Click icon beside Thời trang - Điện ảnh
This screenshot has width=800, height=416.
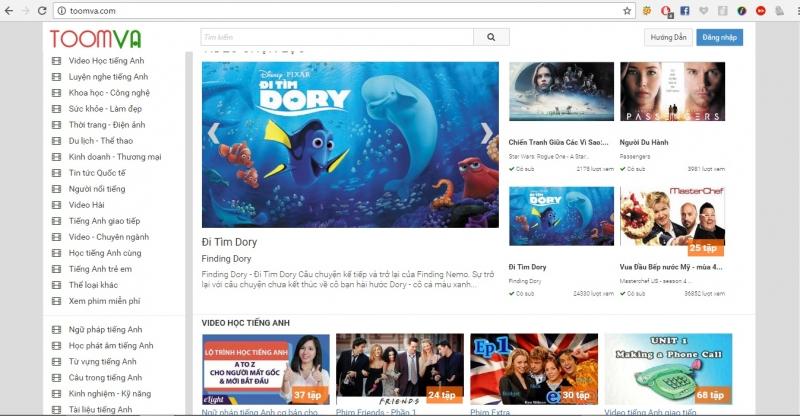(x=56, y=125)
